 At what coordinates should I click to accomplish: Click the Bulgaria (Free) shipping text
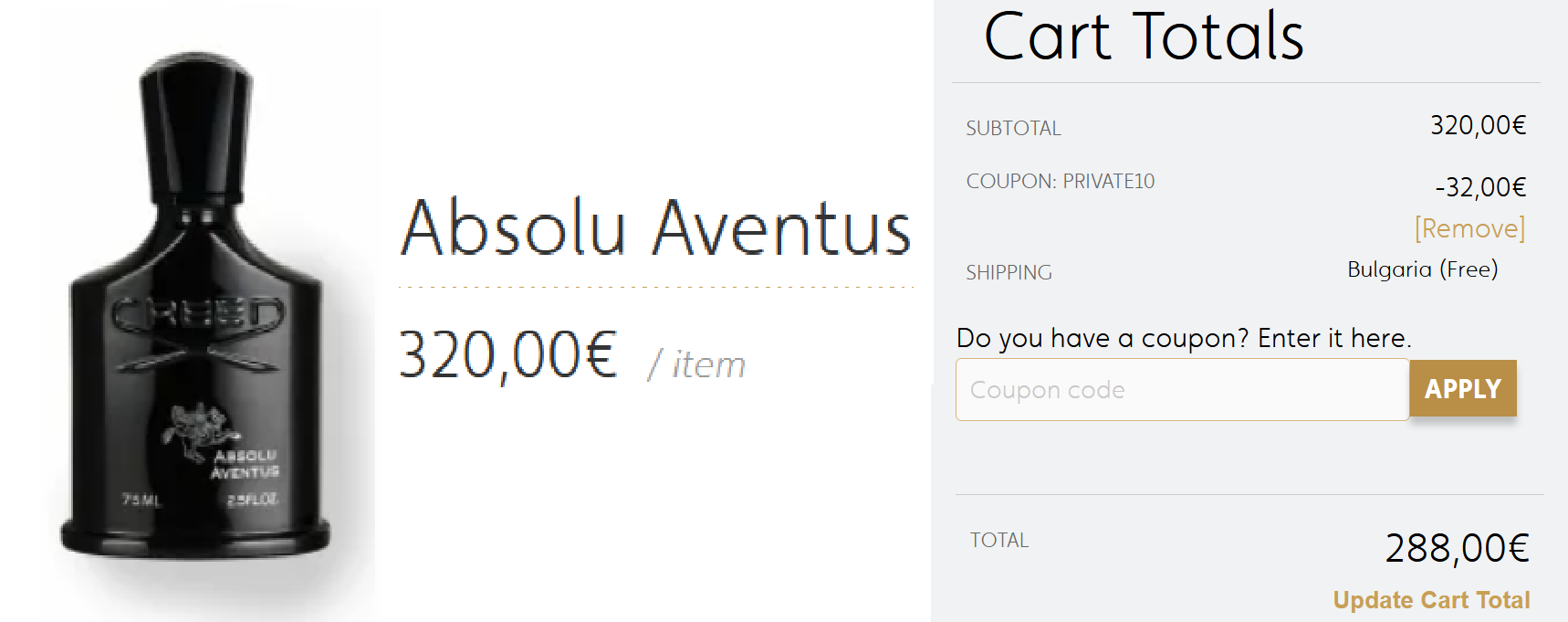coord(1422,269)
